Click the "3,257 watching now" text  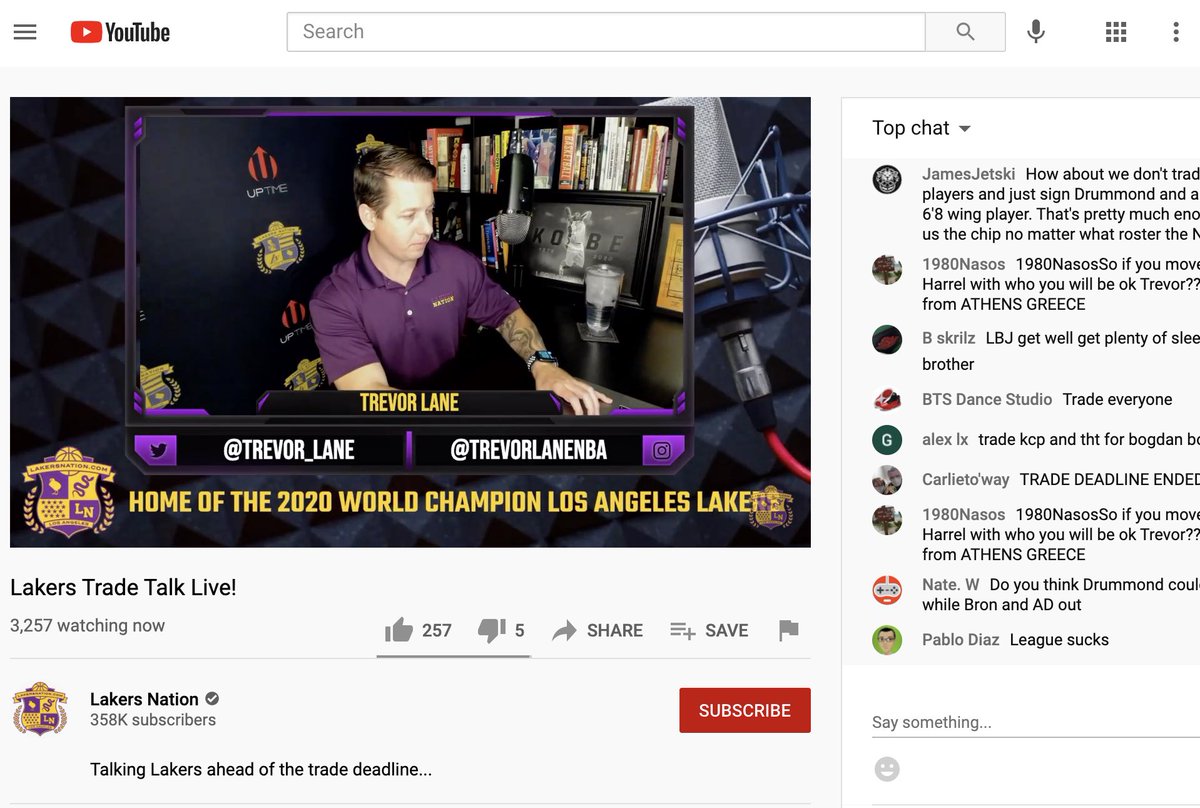click(87, 625)
